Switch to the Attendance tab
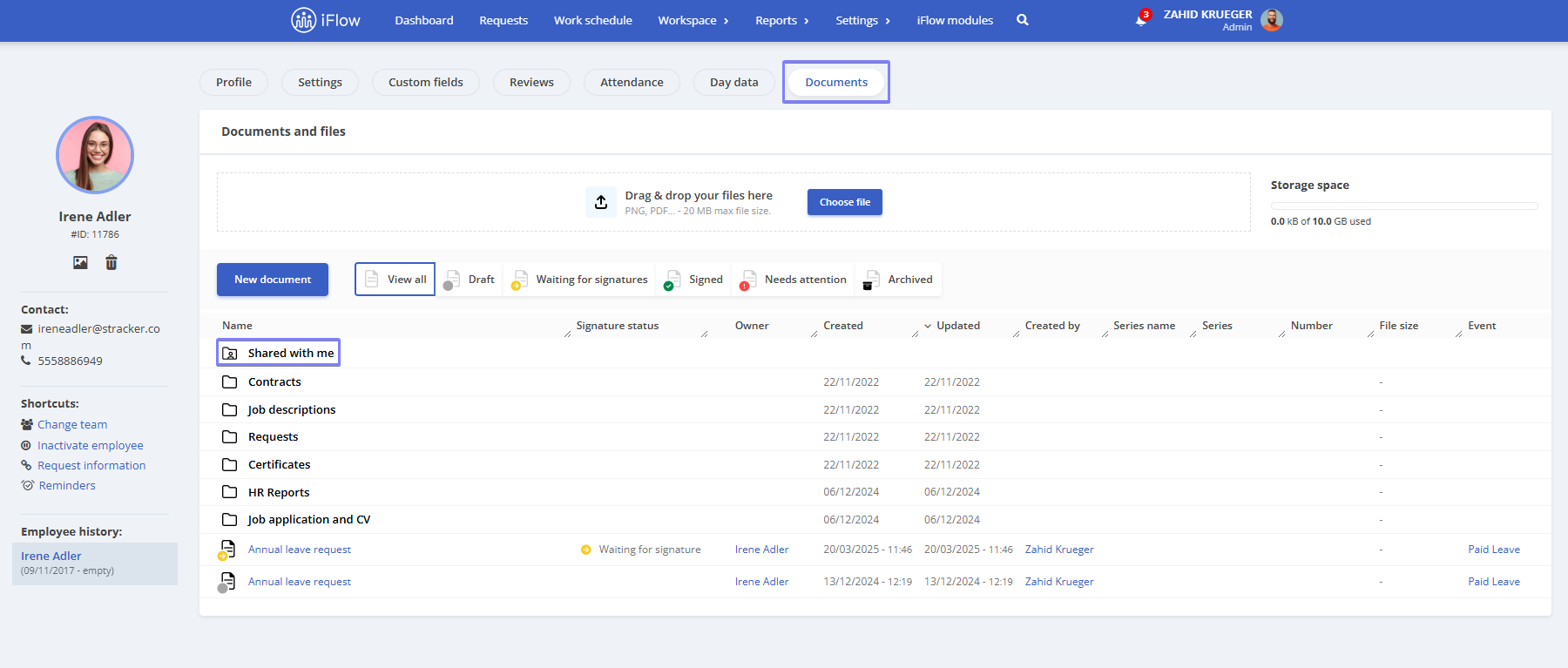The image size is (1568, 668). [632, 82]
